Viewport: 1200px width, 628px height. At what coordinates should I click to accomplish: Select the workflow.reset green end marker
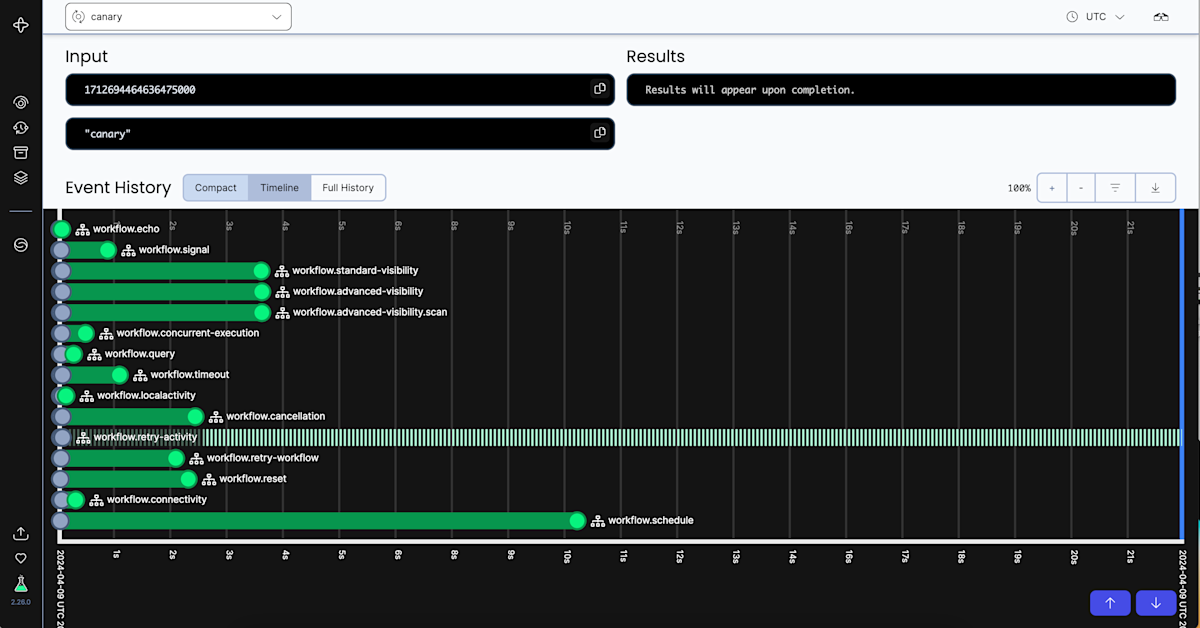[x=189, y=479]
